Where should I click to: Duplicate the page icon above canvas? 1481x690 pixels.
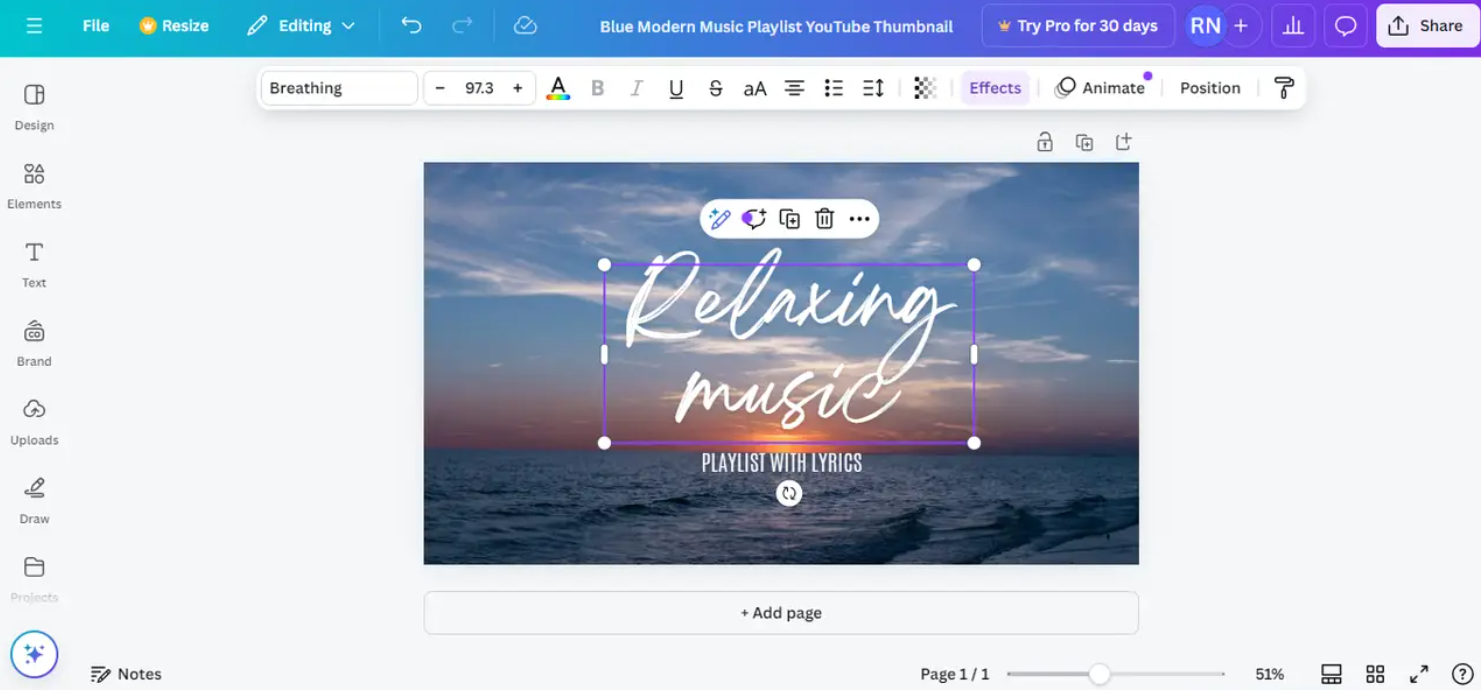click(1084, 142)
